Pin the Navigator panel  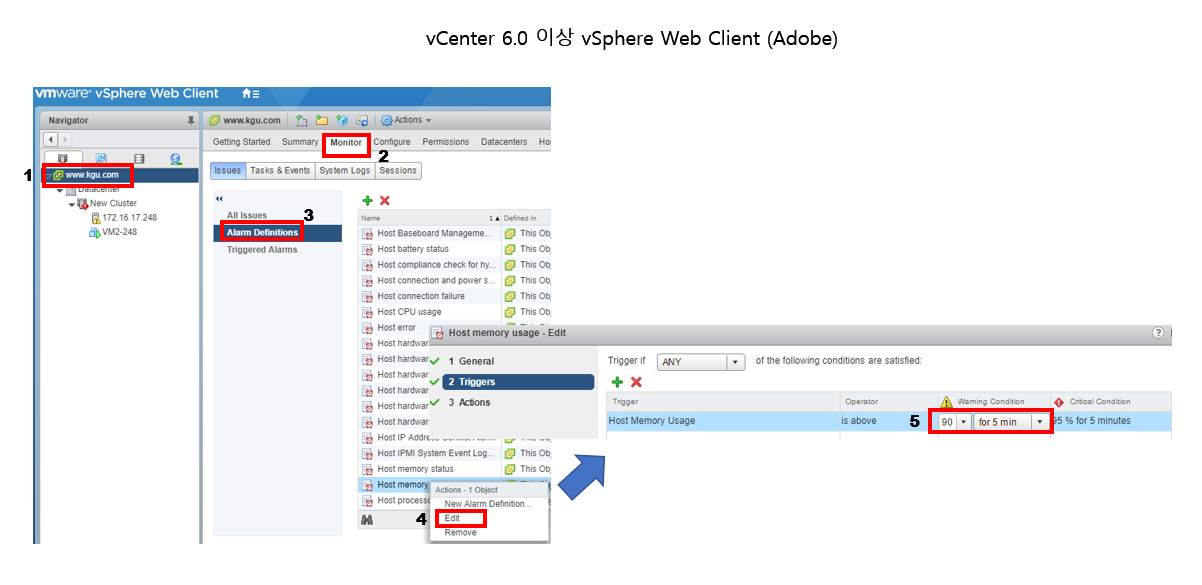click(x=191, y=120)
